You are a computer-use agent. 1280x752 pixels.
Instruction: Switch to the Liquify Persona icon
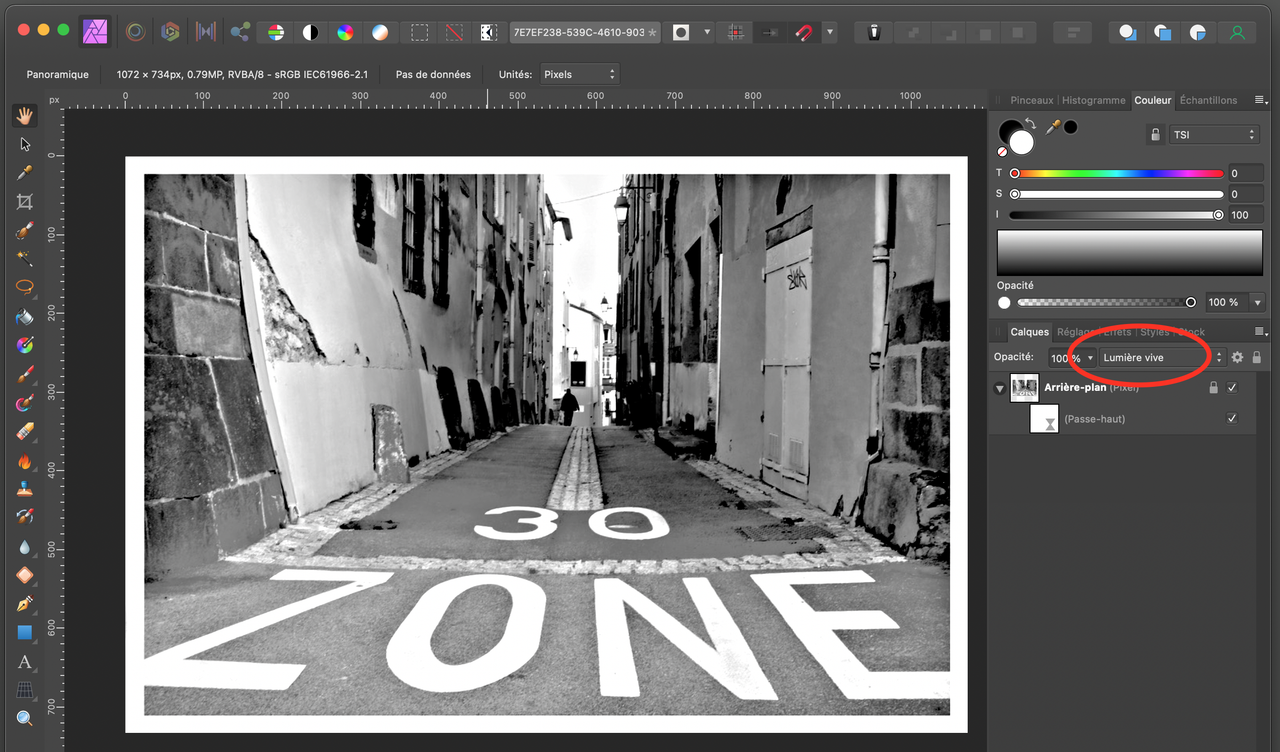coord(135,32)
